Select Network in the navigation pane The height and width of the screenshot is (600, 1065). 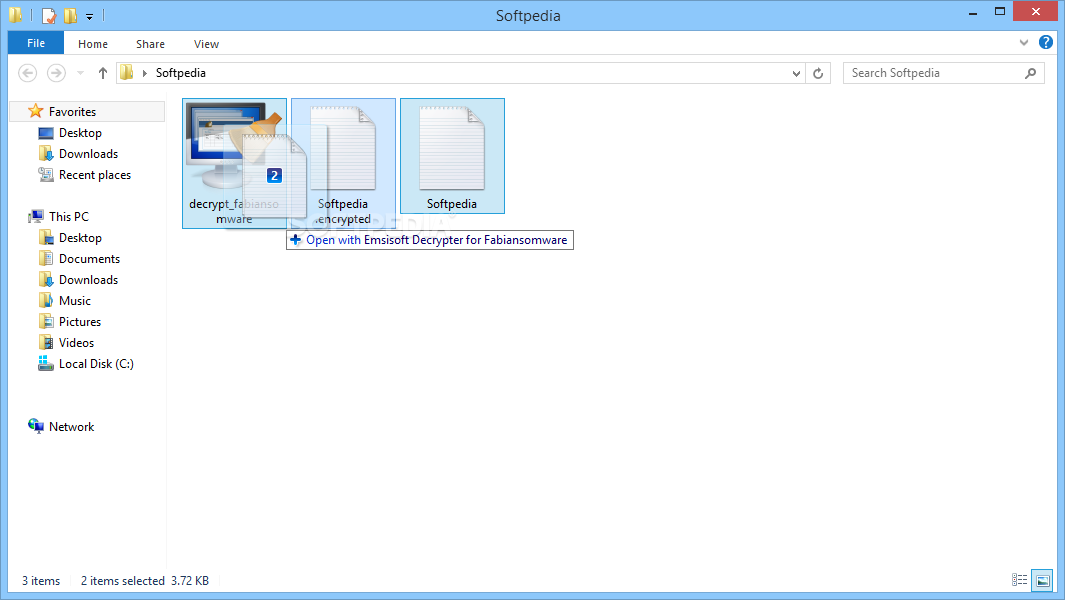pos(71,427)
